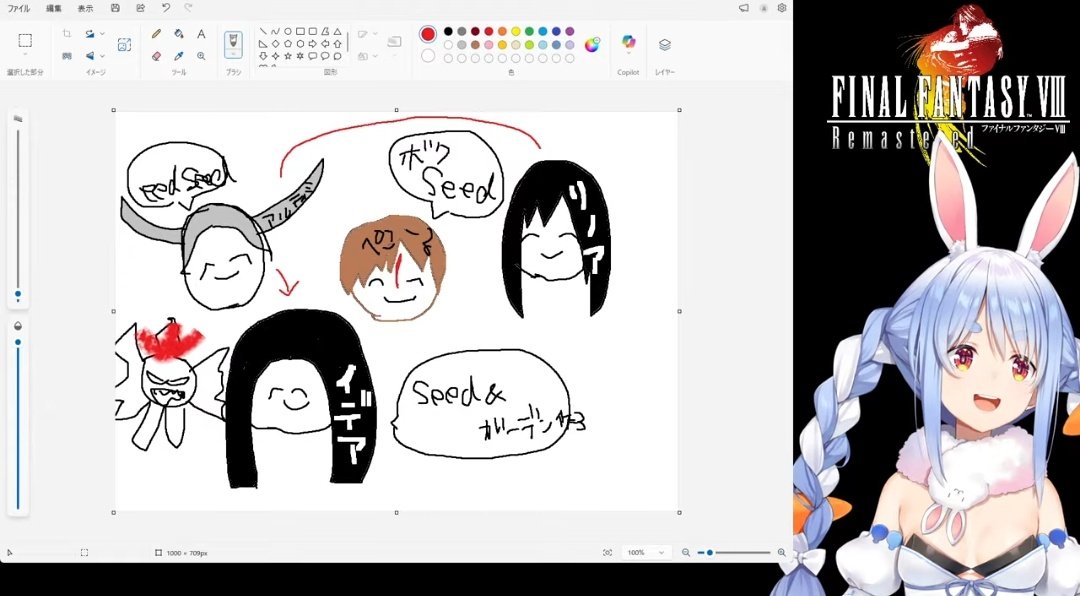Select the Pencil tool
1080x596 pixels.
156,33
